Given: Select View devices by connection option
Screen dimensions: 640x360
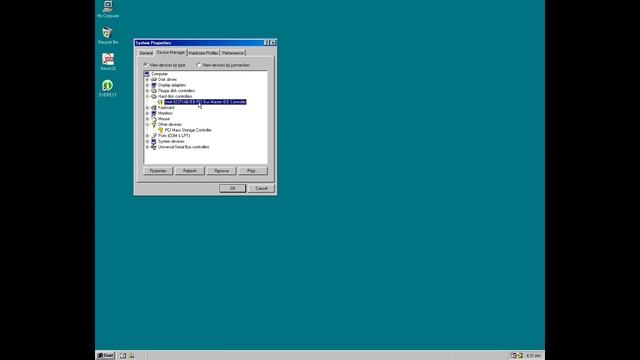Looking at the screenshot, I should 223,65.
